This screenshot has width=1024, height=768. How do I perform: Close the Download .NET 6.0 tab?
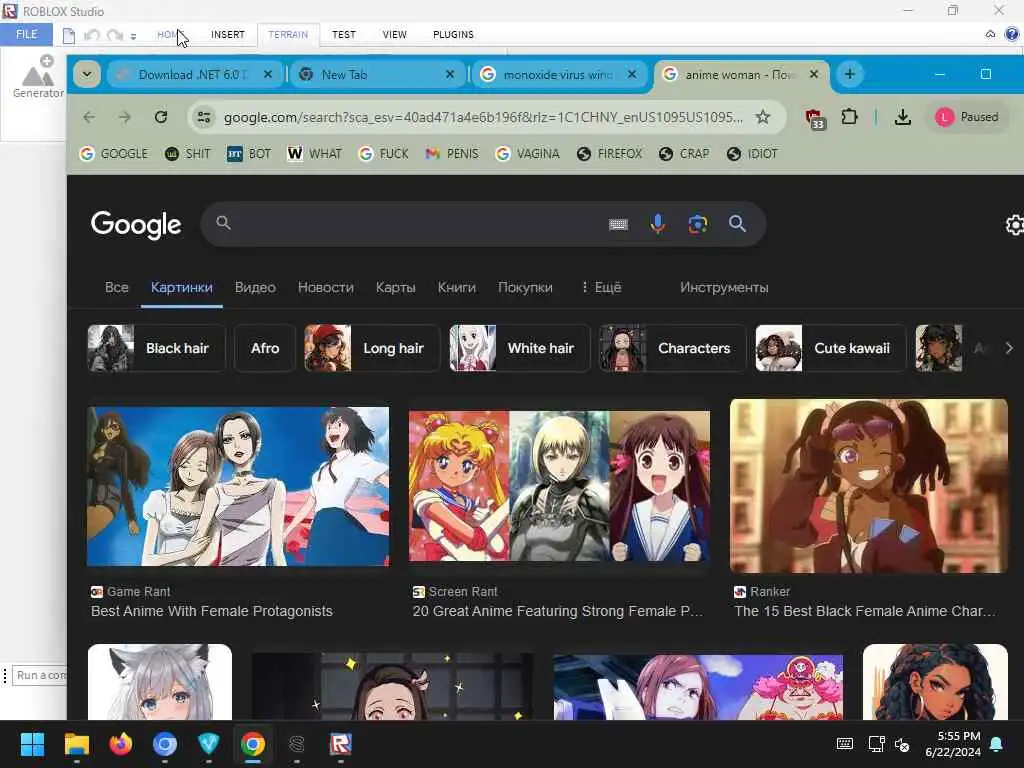[268, 74]
